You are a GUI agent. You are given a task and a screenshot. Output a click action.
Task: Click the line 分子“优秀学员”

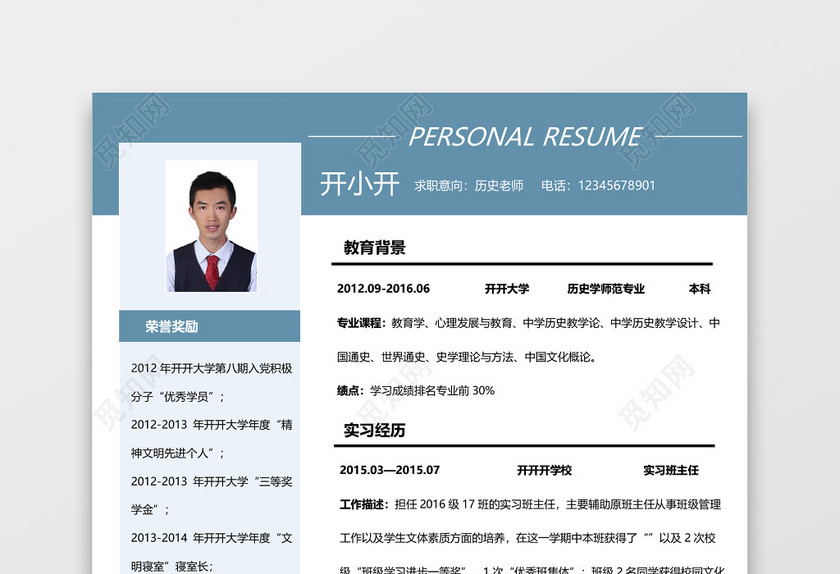[x=177, y=397]
